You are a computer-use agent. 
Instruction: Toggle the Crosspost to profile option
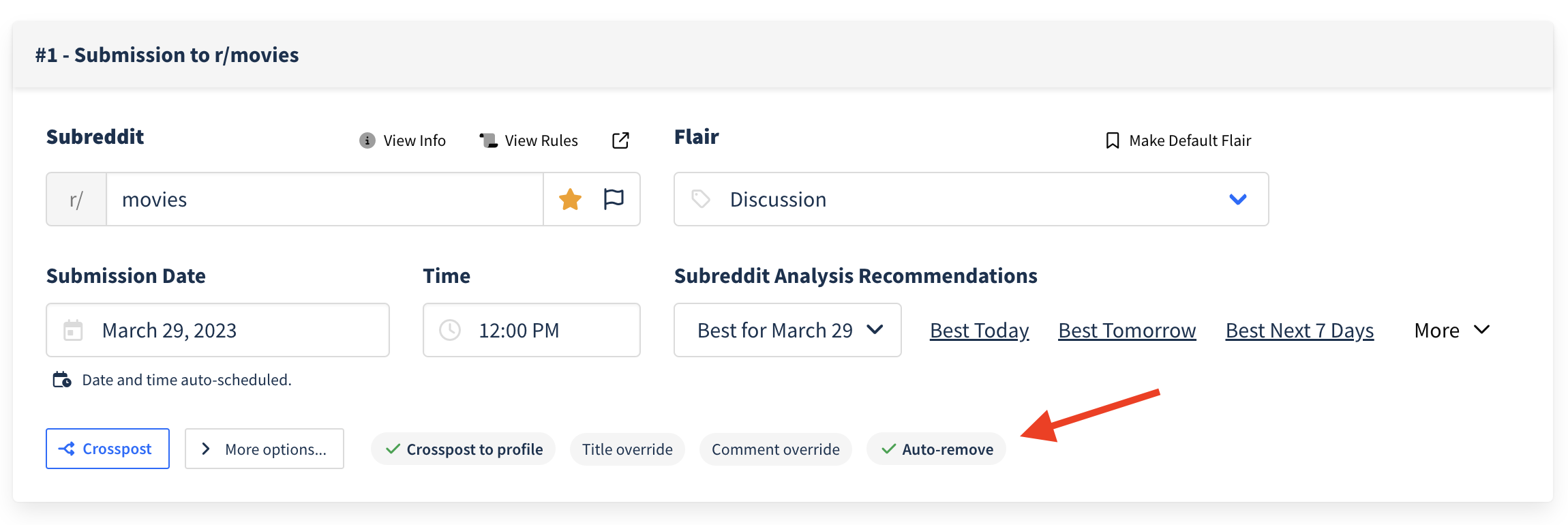tap(464, 449)
